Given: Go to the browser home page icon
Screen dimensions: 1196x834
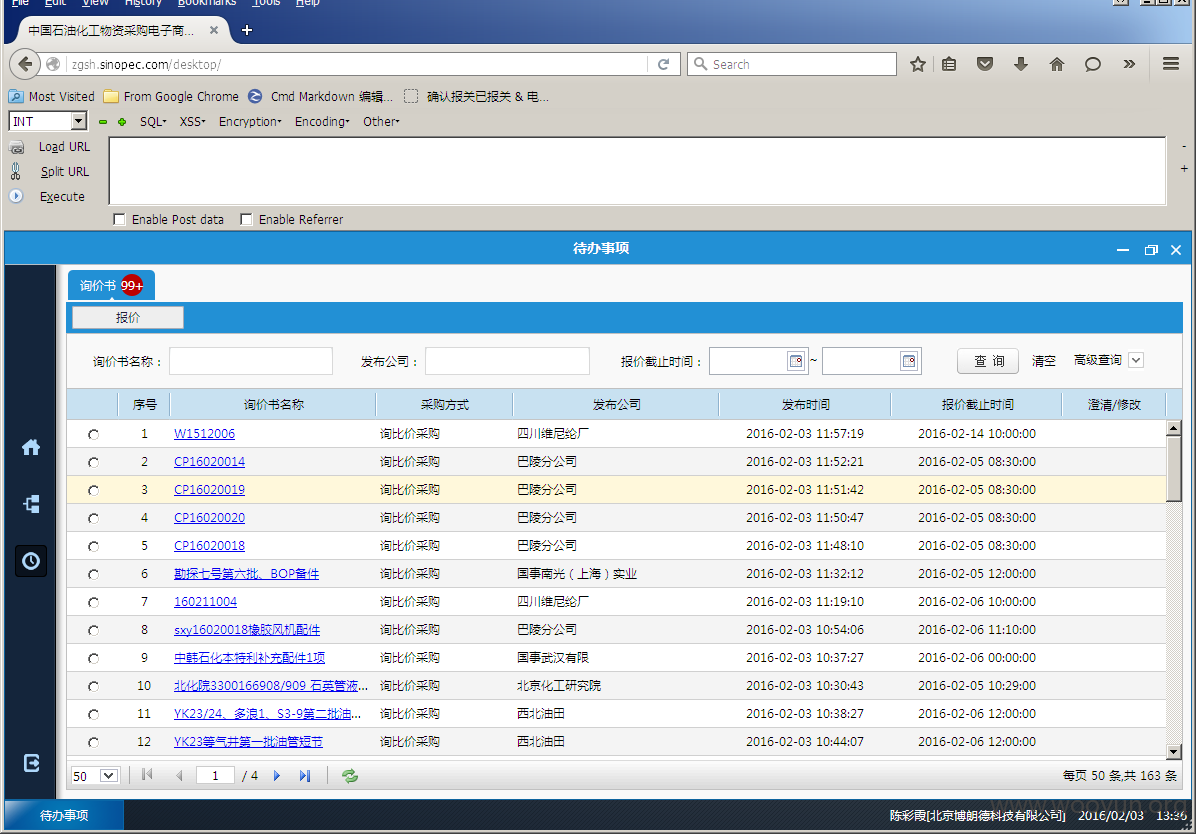Looking at the screenshot, I should [x=1056, y=64].
